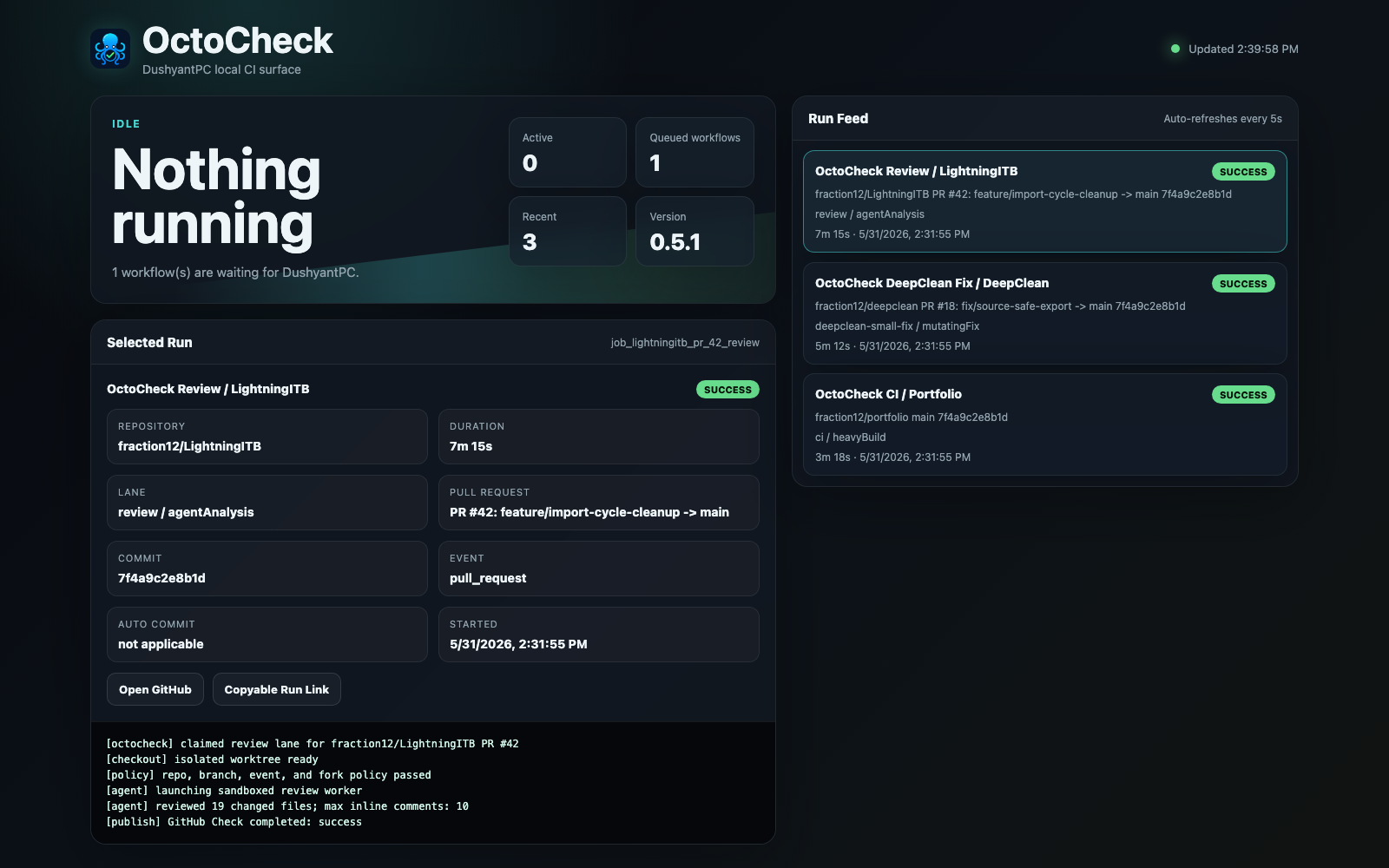Click '5m 12s' duration line in feed
This screenshot has height=868, width=1389.
point(892,346)
